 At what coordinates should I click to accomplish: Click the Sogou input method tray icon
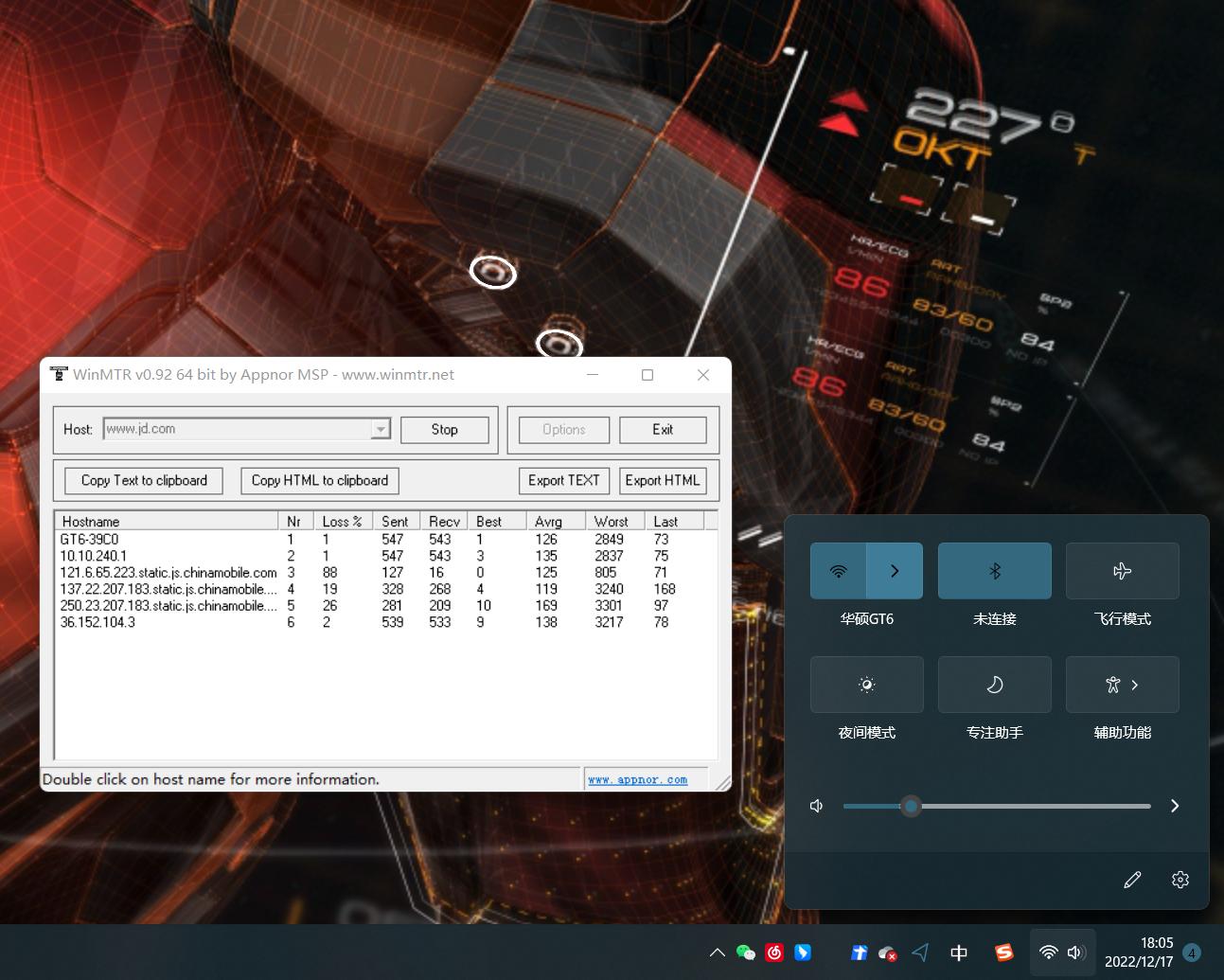tap(1004, 953)
